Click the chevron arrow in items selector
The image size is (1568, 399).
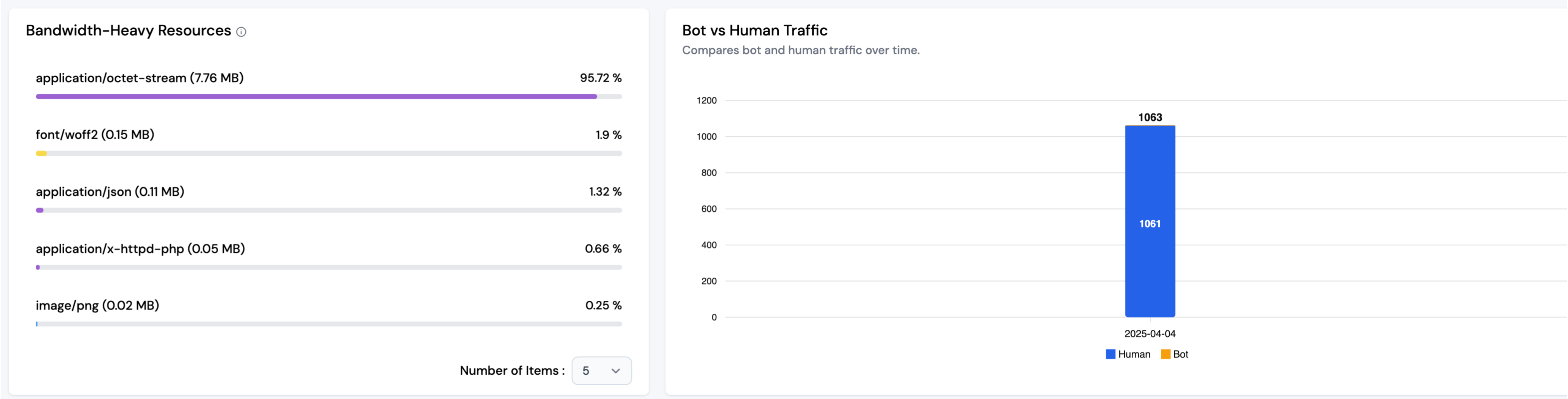(x=615, y=371)
